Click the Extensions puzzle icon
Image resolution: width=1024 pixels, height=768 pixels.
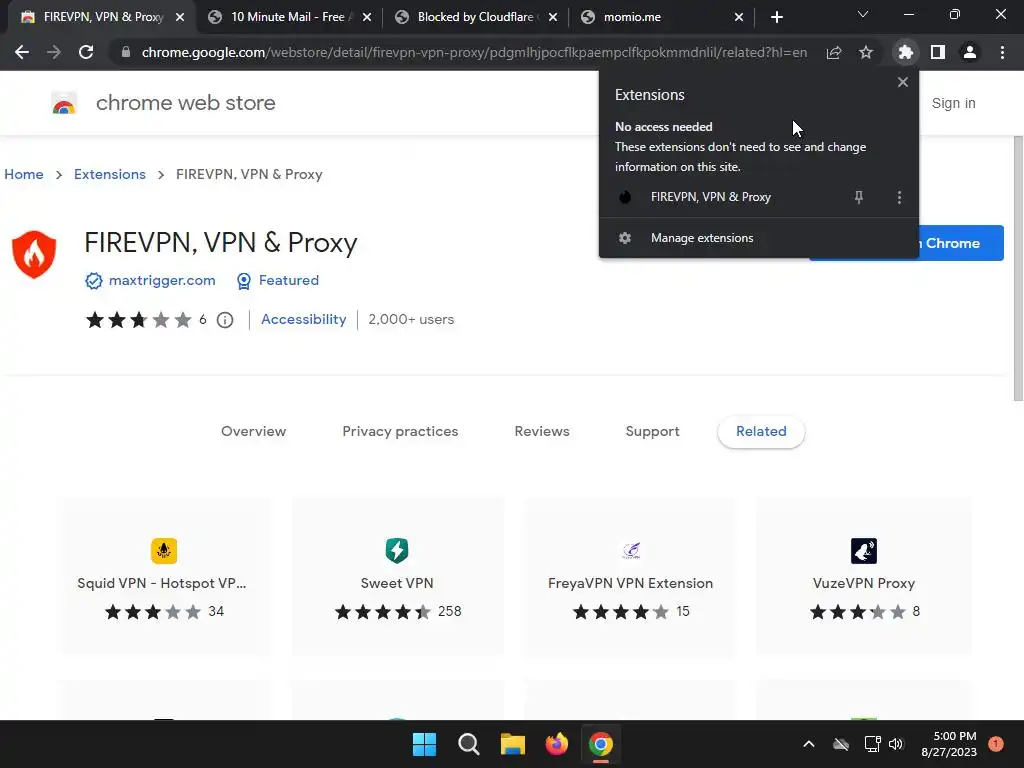pyautogui.click(x=905, y=52)
